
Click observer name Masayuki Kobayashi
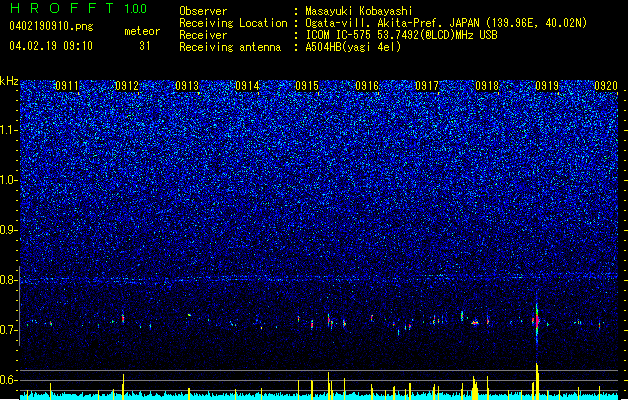[x=359, y=11]
